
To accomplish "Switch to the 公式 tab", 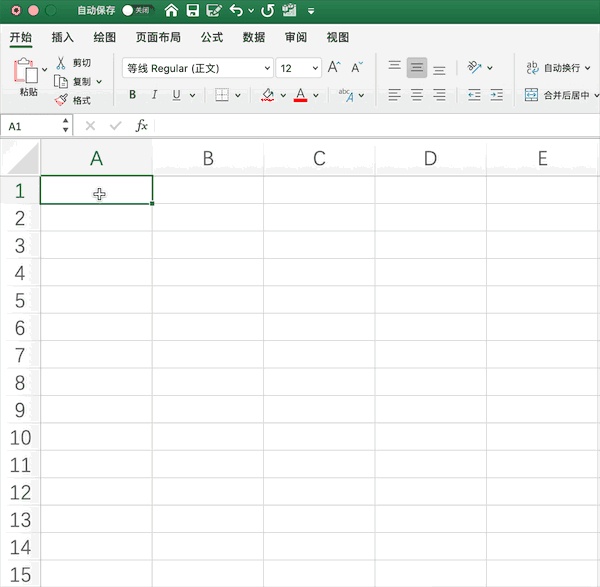I will point(212,37).
